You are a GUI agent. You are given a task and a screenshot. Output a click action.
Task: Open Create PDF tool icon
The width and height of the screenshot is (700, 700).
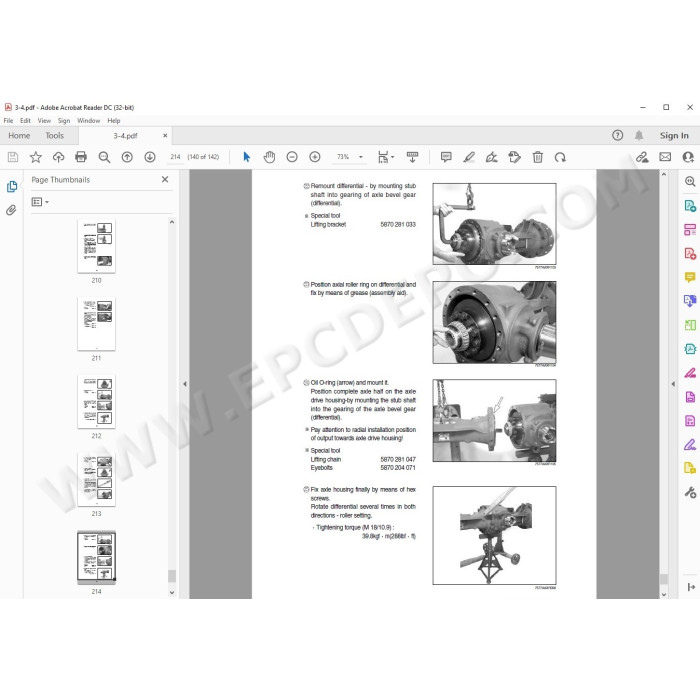pos(690,254)
